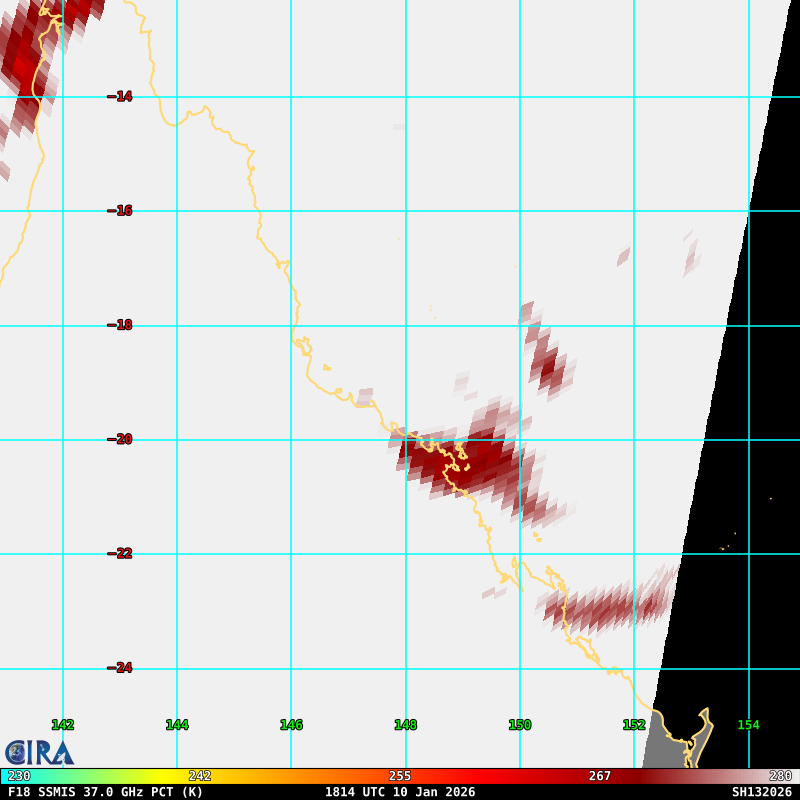
Task: Click the 1814 UTC 10 Jan 2026 timestamp
Action: (x=400, y=792)
